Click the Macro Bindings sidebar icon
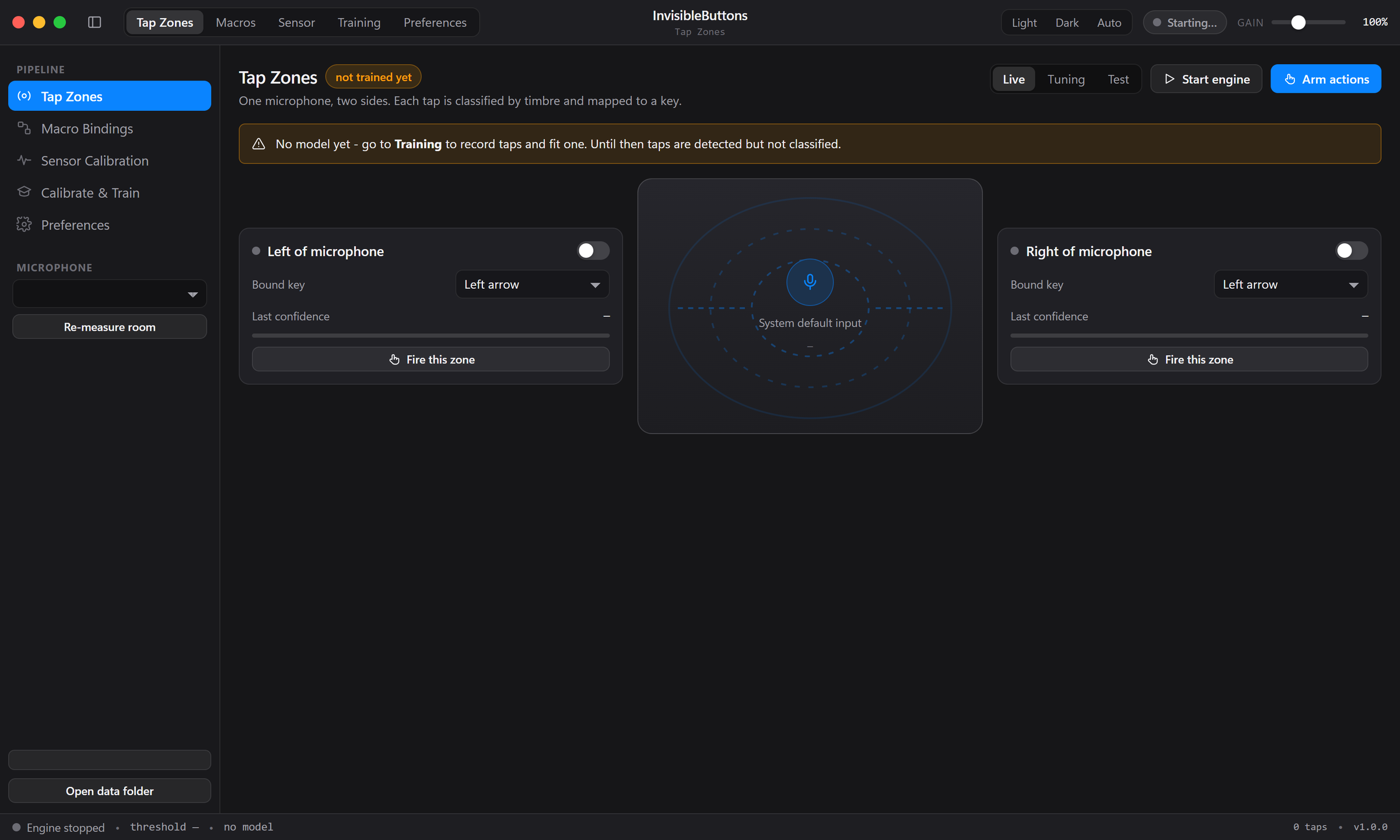 pos(24,128)
